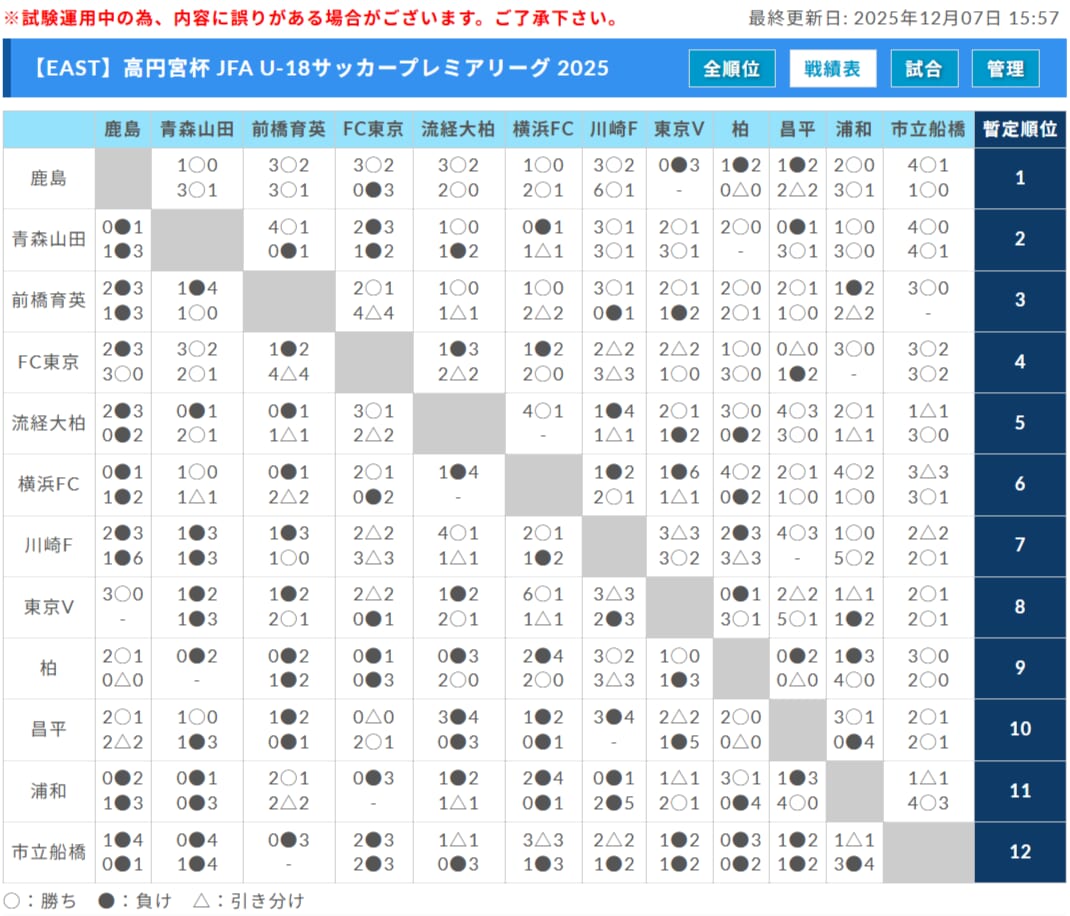Select the 戦績表 results table tab
This screenshot has height=916, width=1070.
pos(832,69)
